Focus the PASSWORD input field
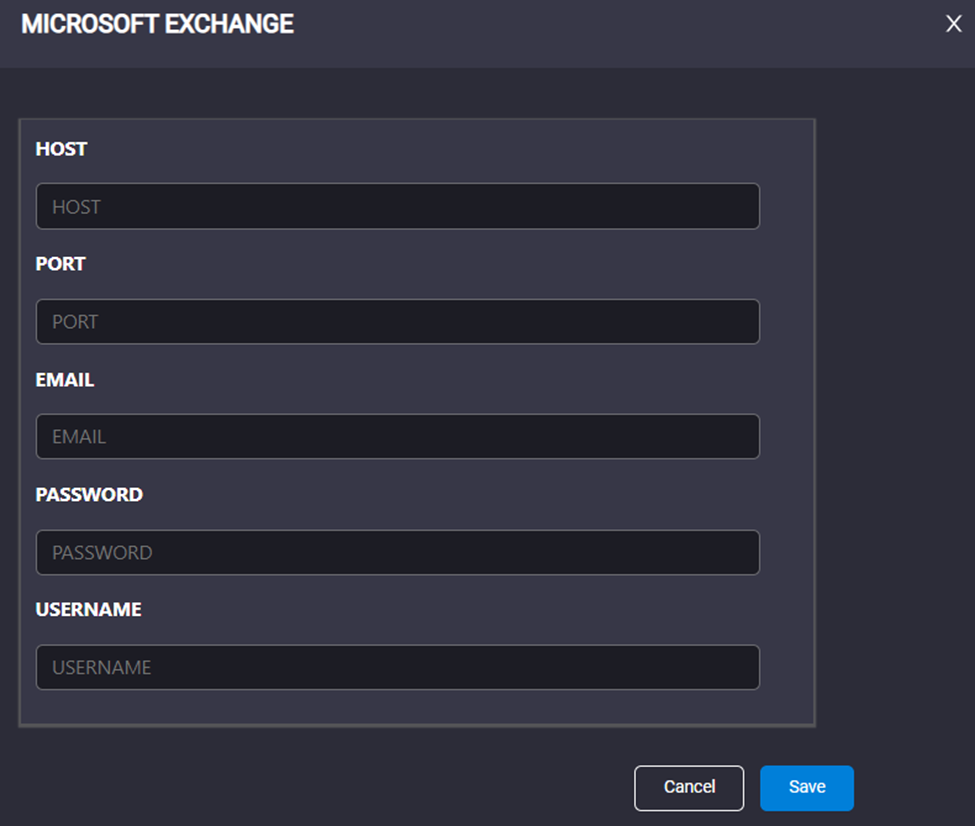 click(x=397, y=552)
